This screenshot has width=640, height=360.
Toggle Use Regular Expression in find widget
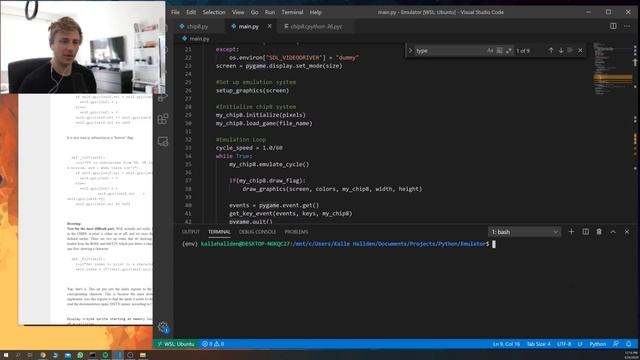(x=509, y=50)
